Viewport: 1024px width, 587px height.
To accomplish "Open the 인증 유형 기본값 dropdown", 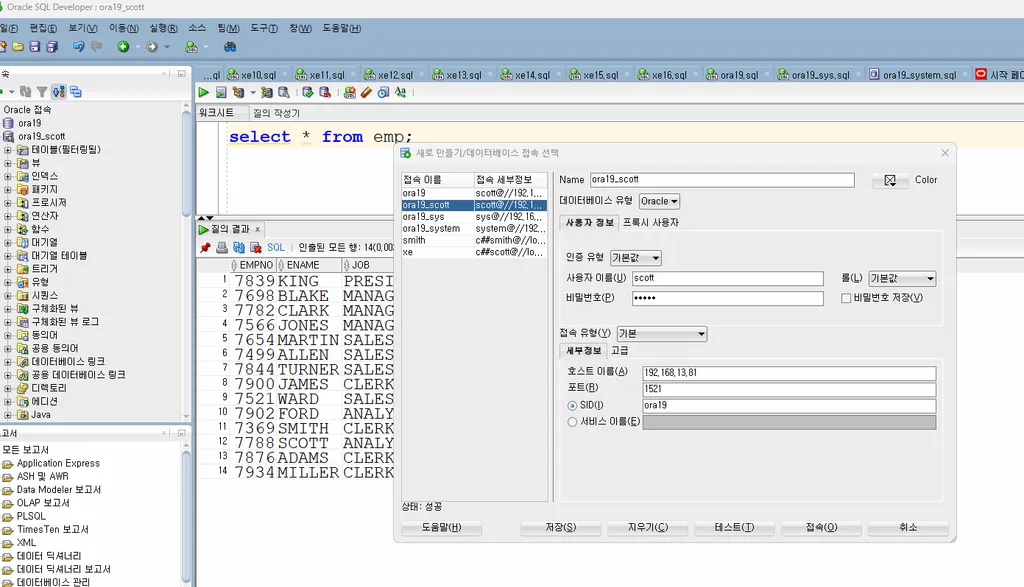I will [636, 258].
